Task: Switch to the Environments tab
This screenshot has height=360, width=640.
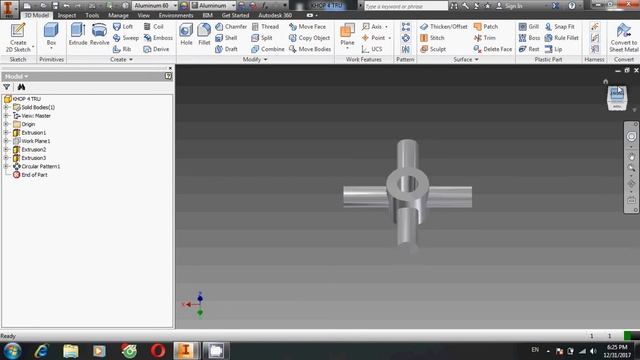Action: coord(176,16)
